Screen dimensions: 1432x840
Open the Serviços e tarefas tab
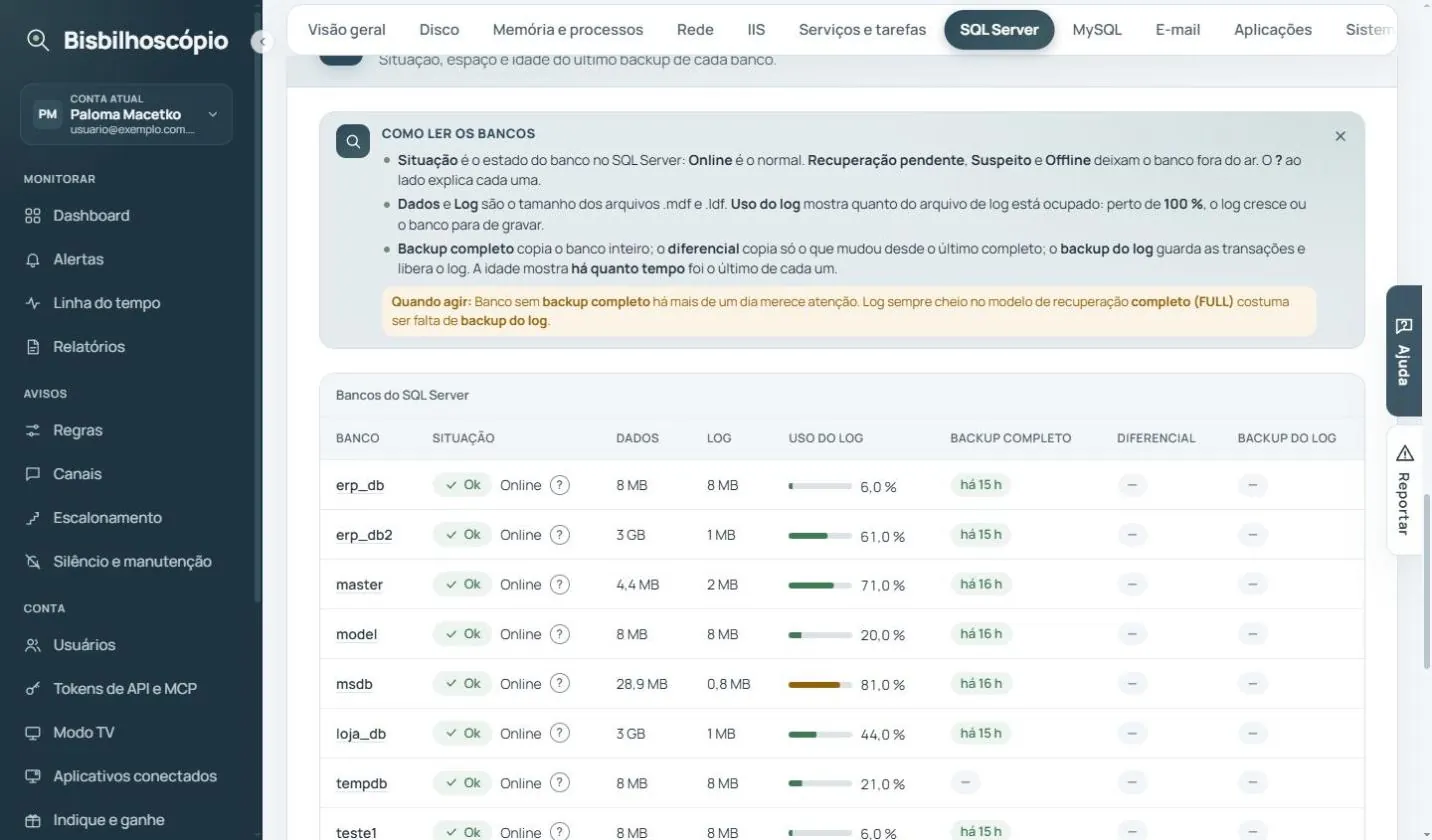tap(862, 29)
